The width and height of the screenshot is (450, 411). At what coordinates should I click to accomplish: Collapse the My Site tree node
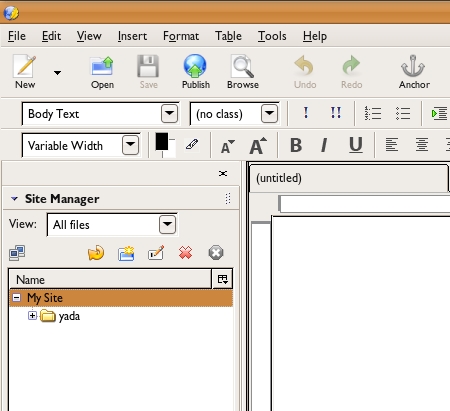pyautogui.click(x=16, y=297)
